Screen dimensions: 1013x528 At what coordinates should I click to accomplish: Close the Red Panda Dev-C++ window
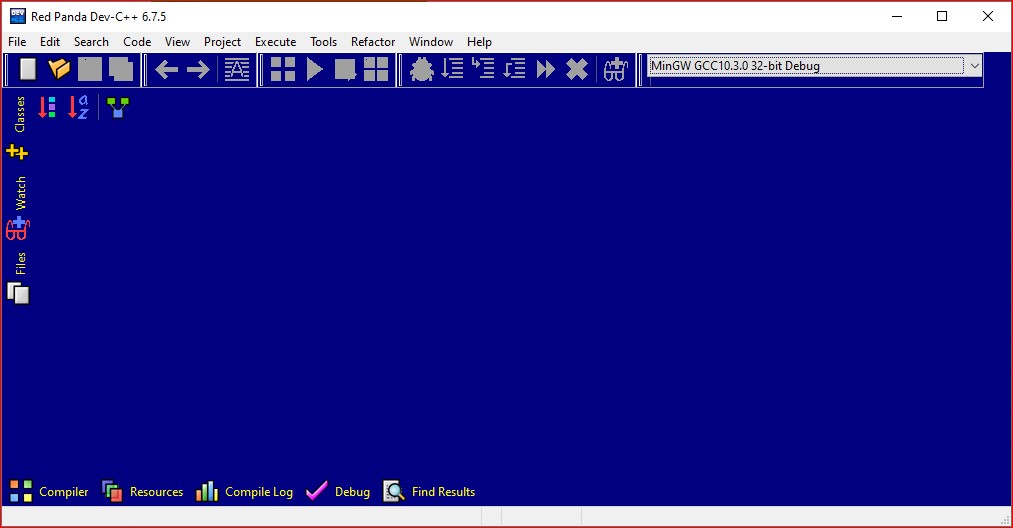coord(988,16)
